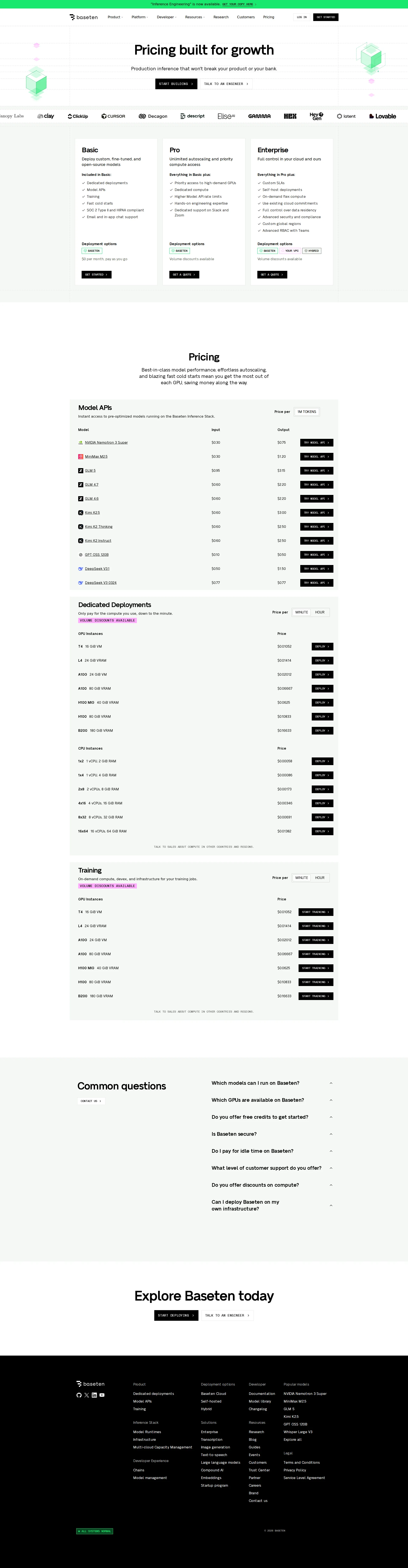Click the GPT OSS 120B model icon
This screenshot has width=408, height=1568.
point(80,555)
